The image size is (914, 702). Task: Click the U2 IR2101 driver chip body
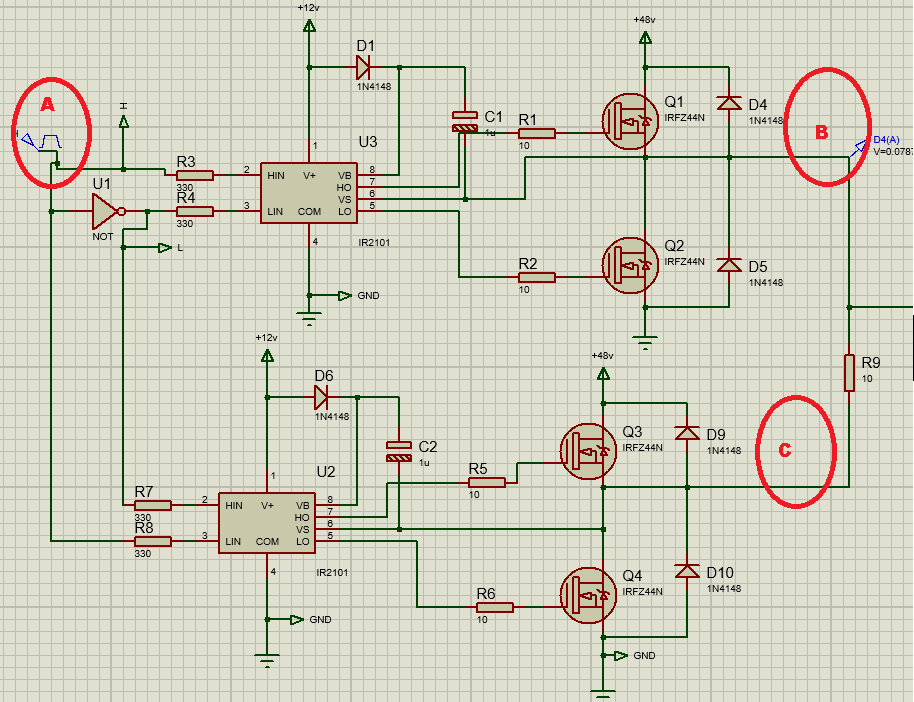(267, 523)
